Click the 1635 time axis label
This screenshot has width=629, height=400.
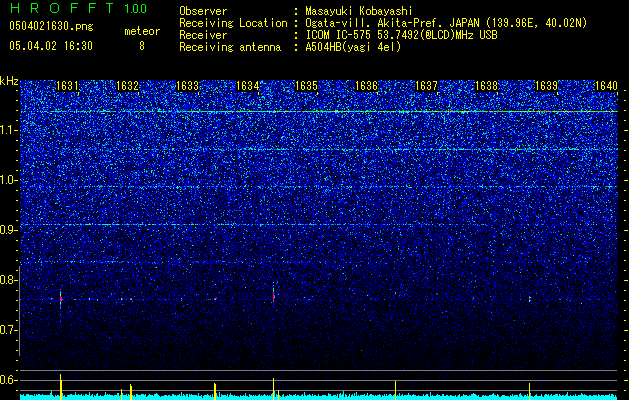(306, 86)
